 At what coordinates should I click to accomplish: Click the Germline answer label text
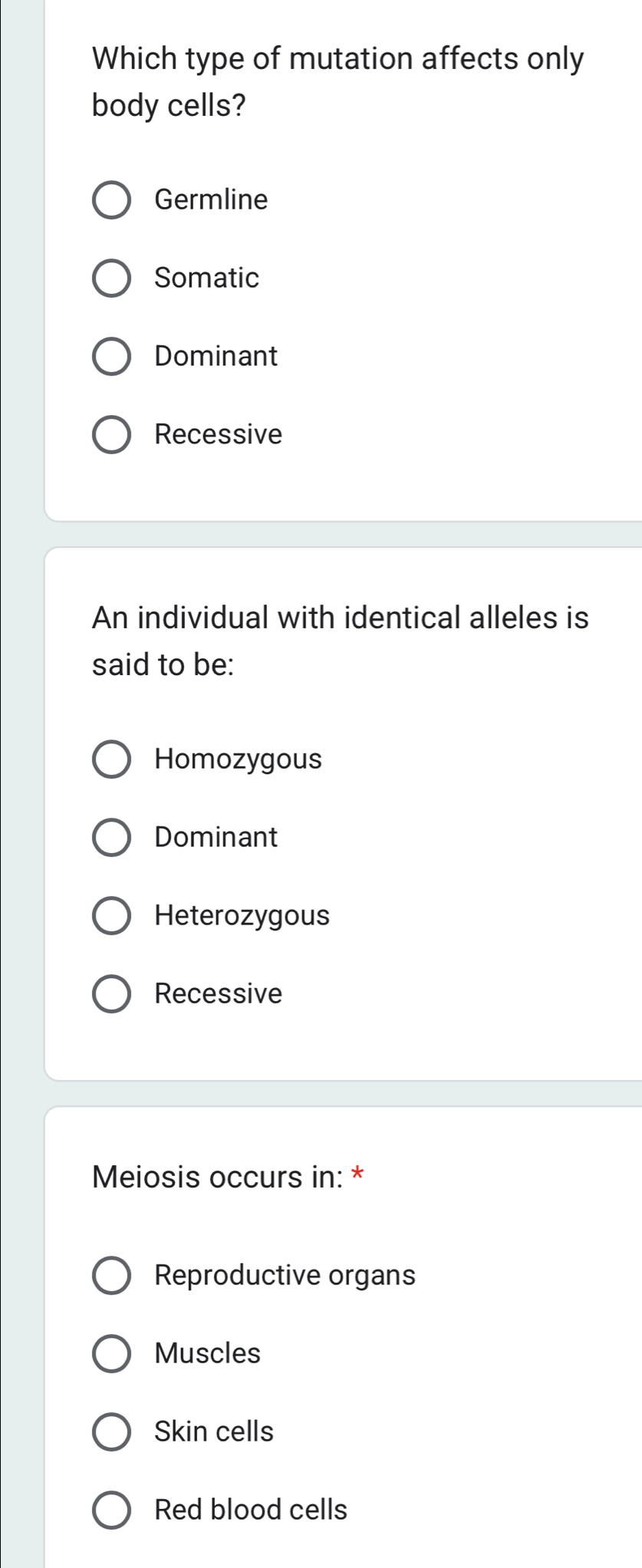(x=210, y=201)
